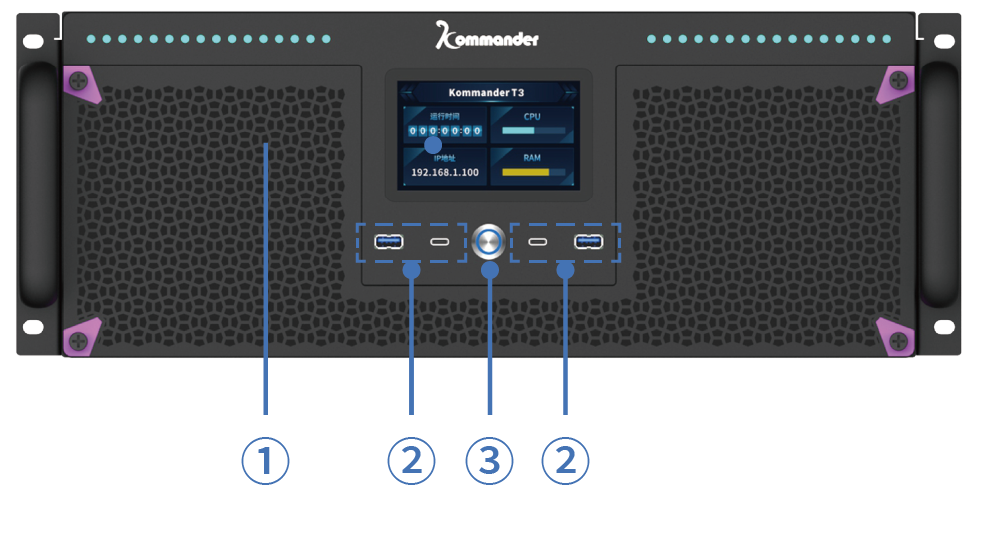The image size is (983, 534).
Task: Click the Kommander logo at top center
Action: coord(488,37)
